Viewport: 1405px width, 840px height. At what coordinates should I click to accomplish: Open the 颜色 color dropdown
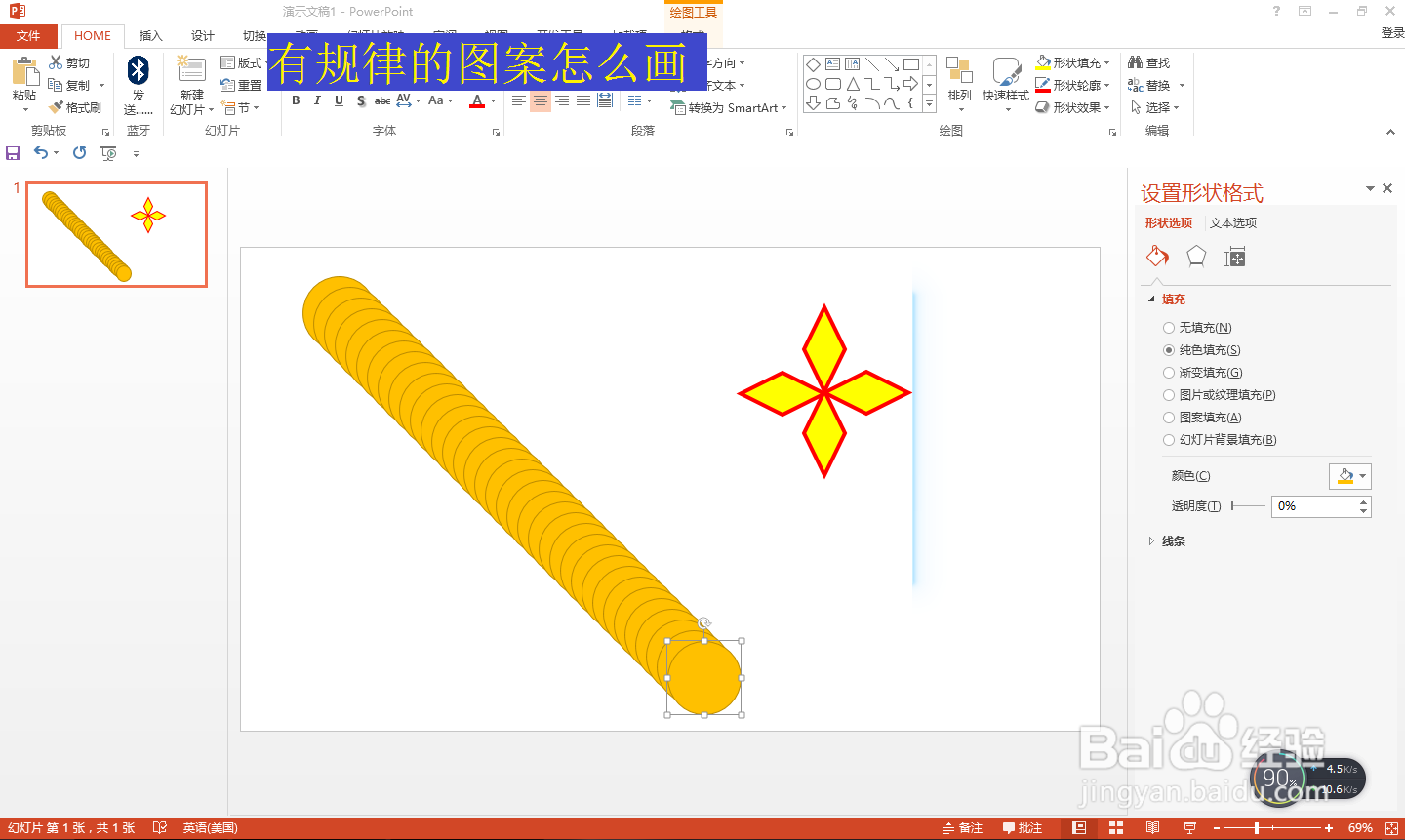click(x=1349, y=476)
